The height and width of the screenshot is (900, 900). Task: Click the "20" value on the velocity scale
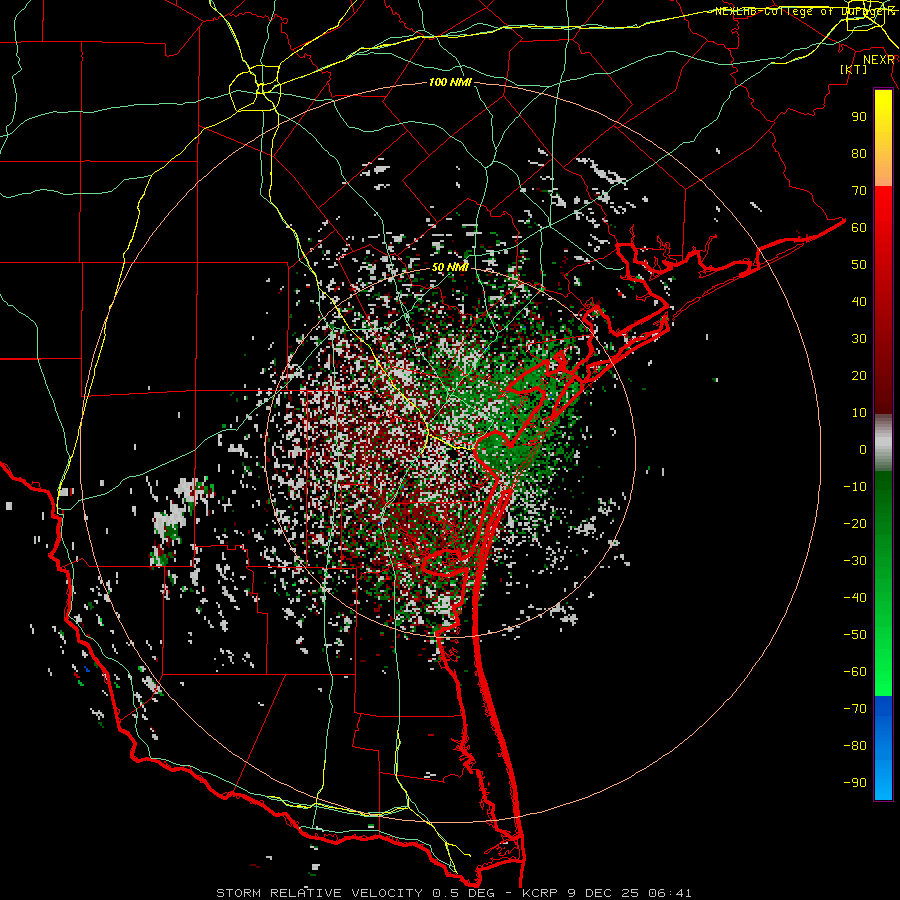pos(859,375)
